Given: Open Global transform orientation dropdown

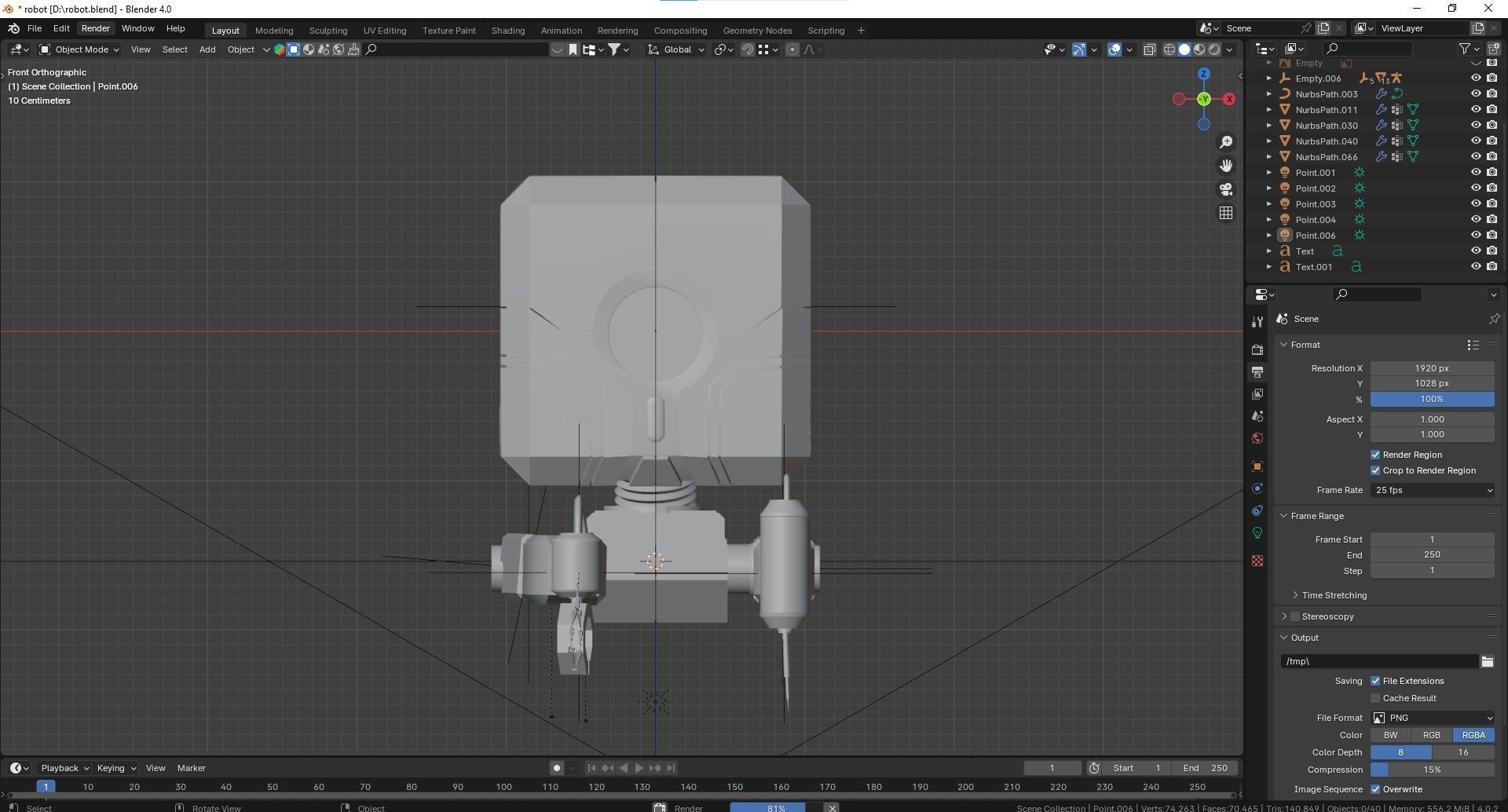Looking at the screenshot, I should (x=677, y=49).
